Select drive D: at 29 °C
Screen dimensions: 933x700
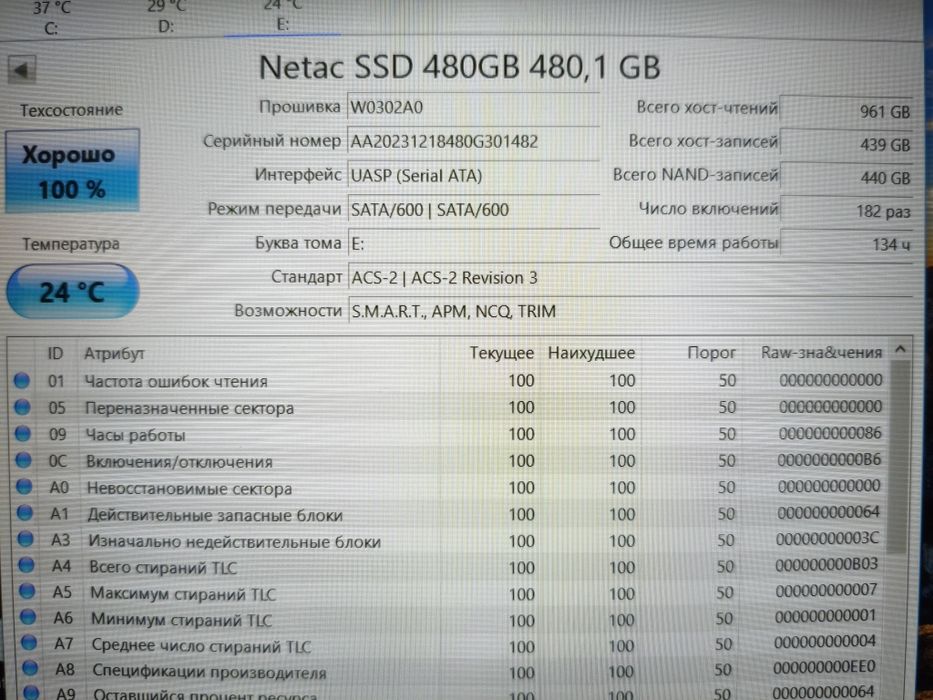pyautogui.click(x=166, y=17)
